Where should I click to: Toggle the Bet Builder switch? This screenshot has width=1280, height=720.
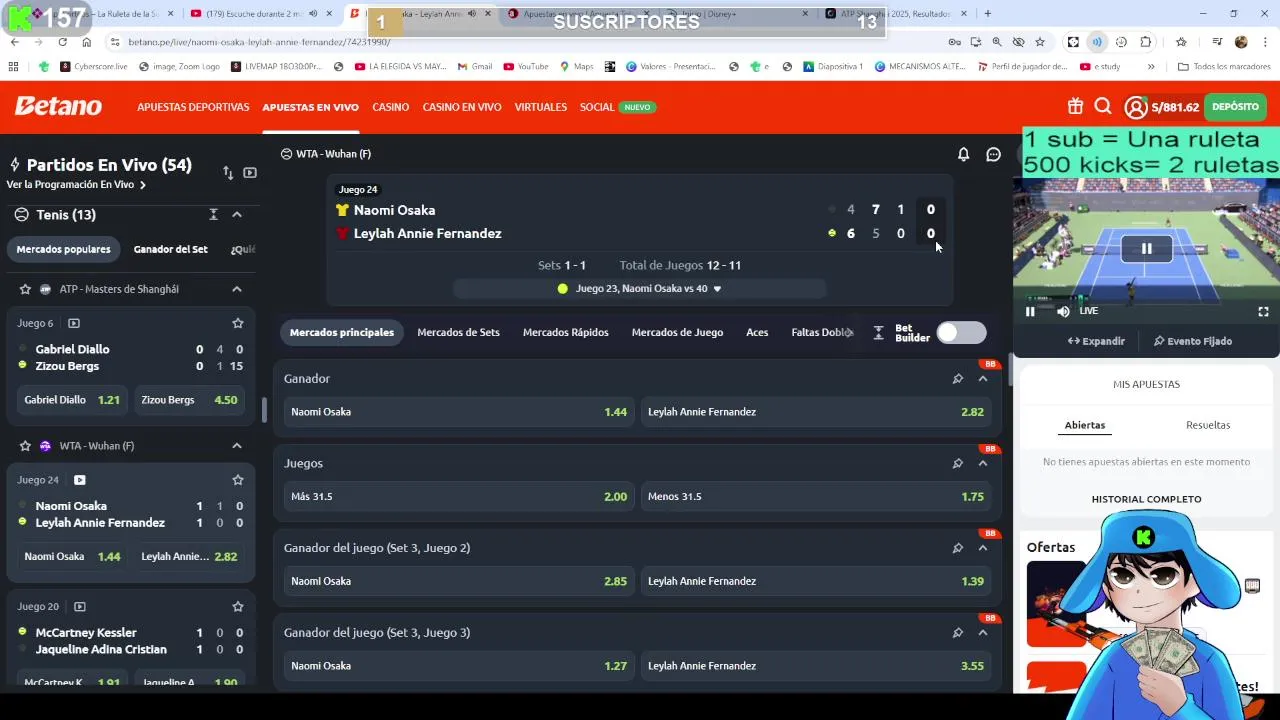pos(961,333)
